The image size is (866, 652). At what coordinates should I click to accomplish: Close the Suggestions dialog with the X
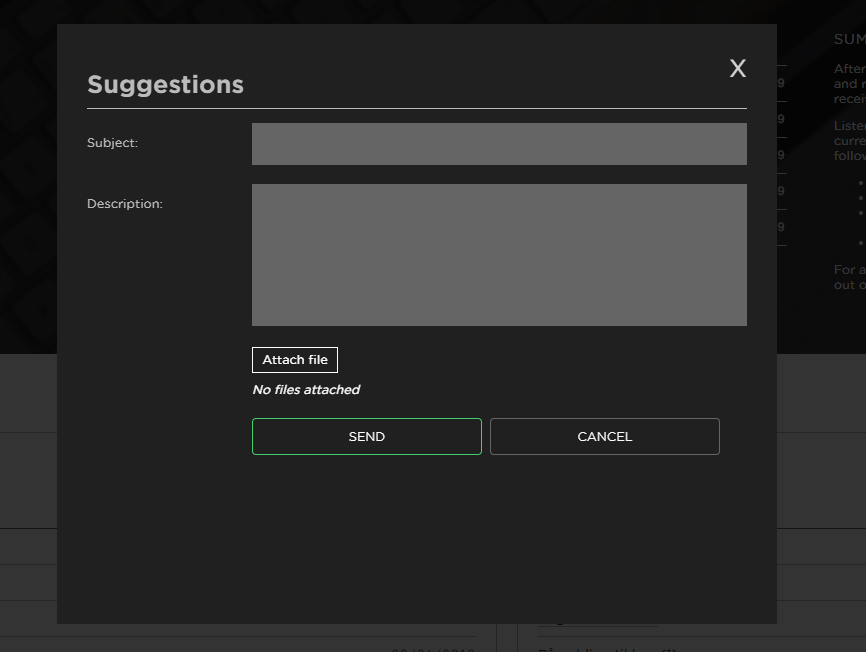pyautogui.click(x=738, y=68)
